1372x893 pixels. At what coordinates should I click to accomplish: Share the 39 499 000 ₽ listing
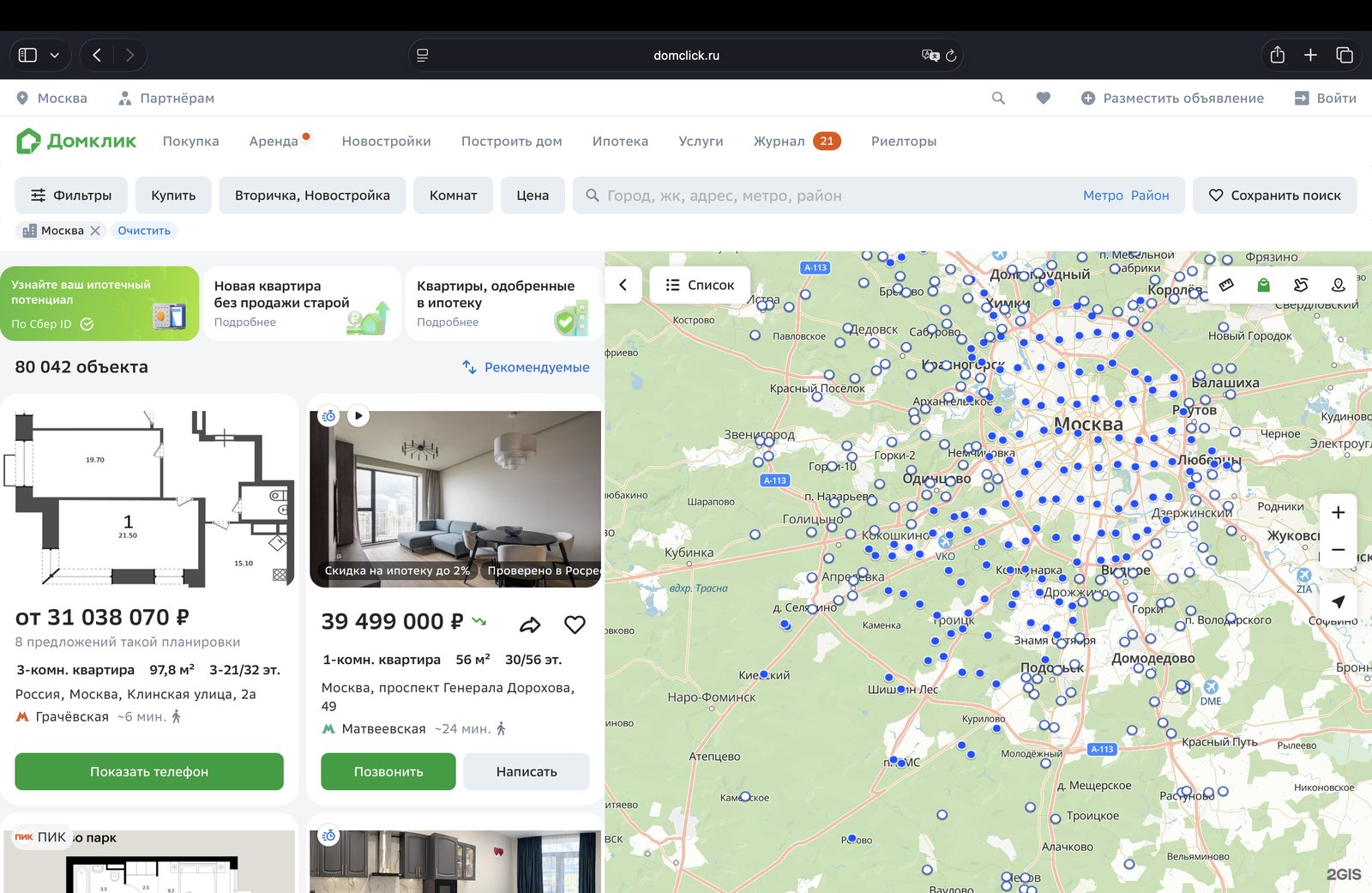(530, 624)
